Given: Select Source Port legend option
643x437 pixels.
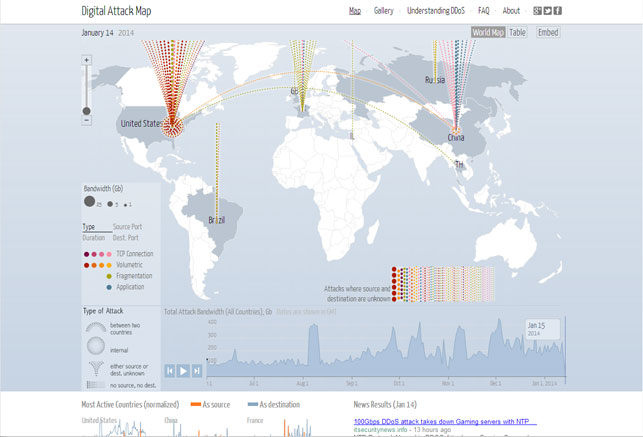Looking at the screenshot, I should (127, 227).
